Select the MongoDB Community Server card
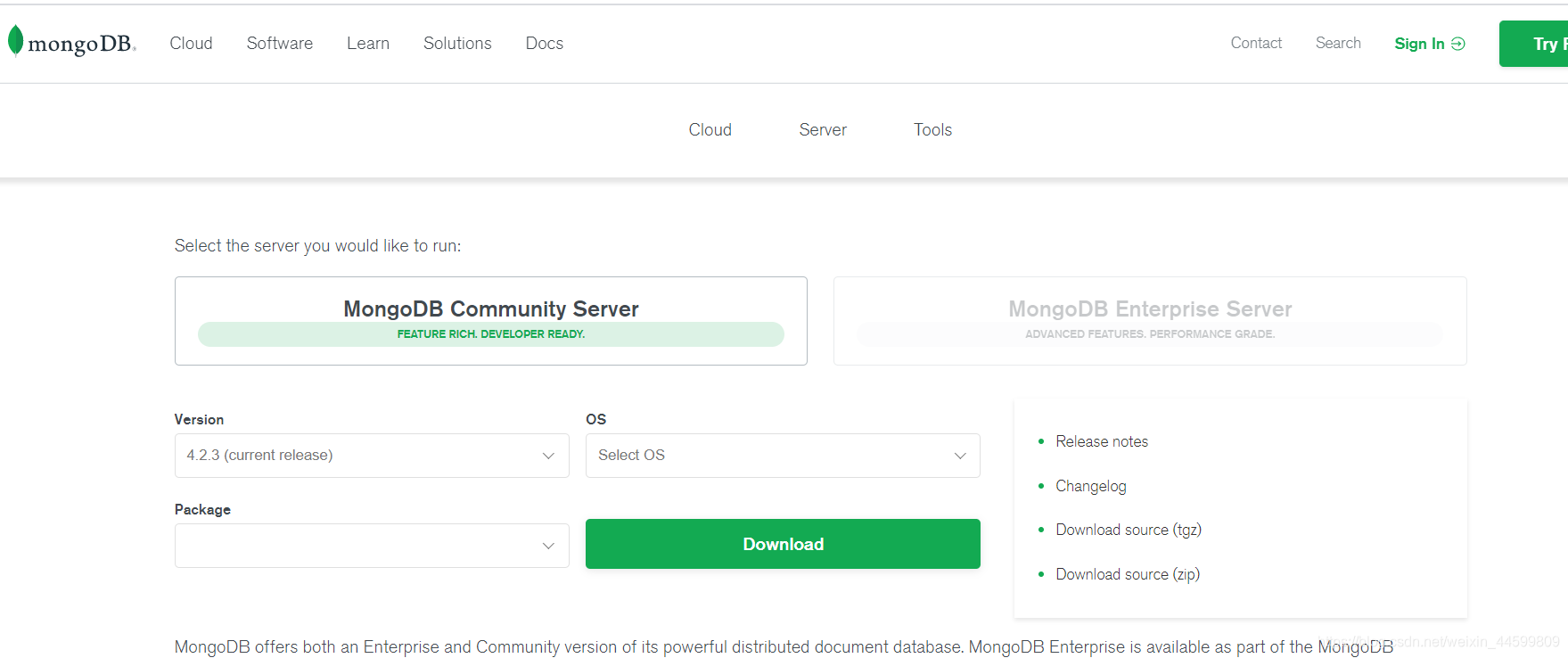This screenshot has width=1568, height=658. point(491,321)
